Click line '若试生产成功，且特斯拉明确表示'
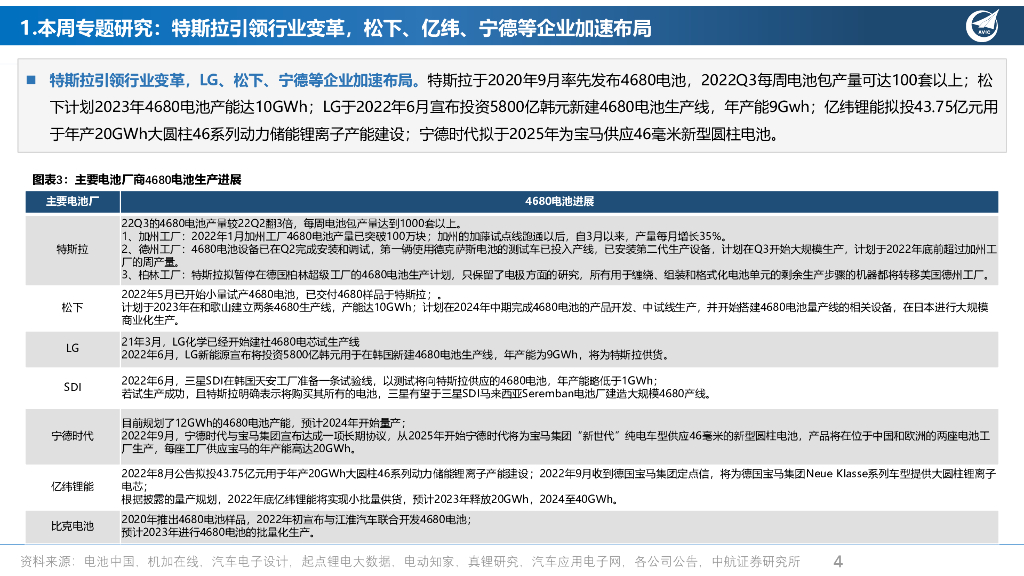1024x576 pixels. (x=417, y=394)
